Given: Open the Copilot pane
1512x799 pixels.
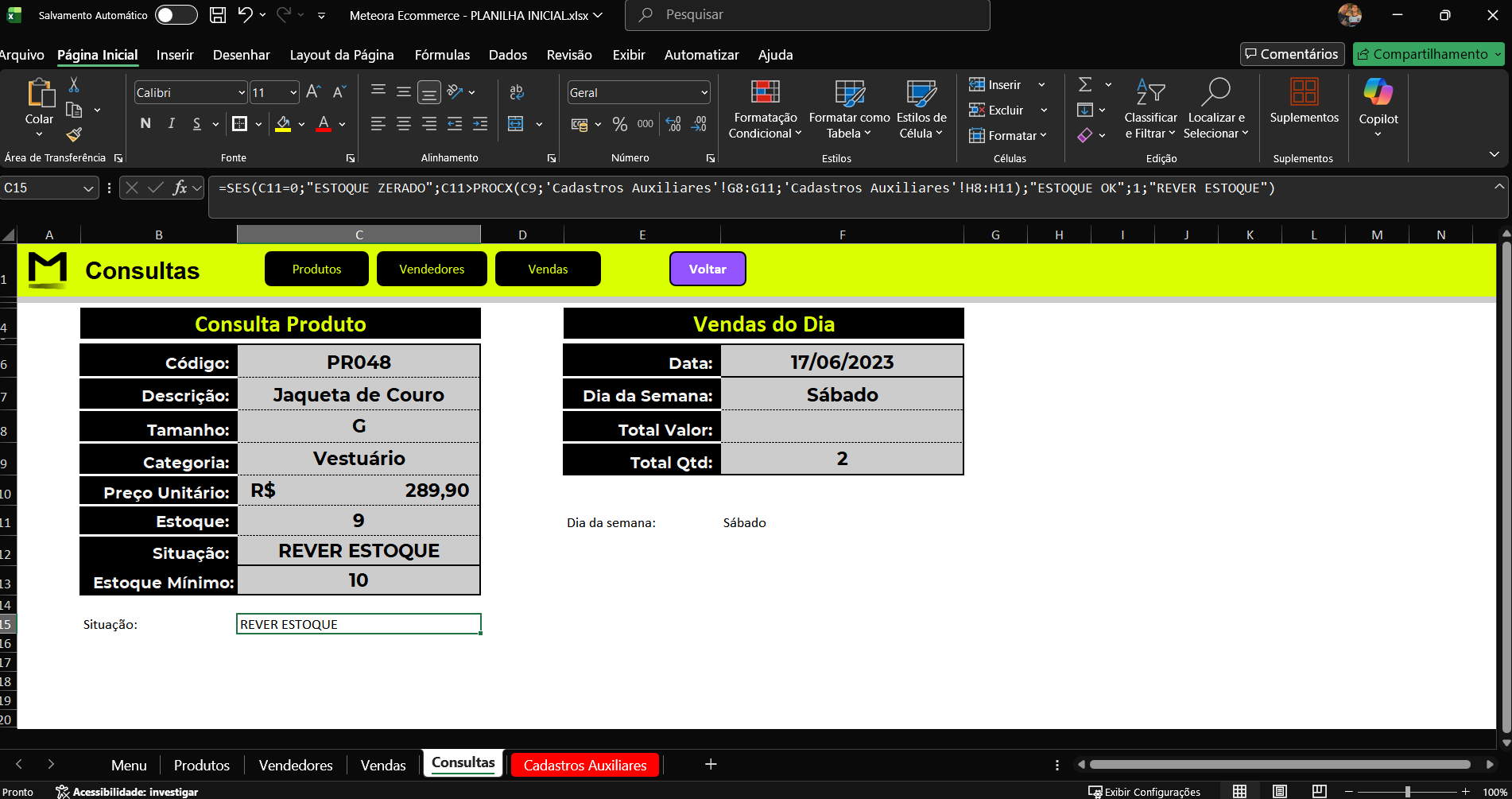Looking at the screenshot, I should point(1378,107).
